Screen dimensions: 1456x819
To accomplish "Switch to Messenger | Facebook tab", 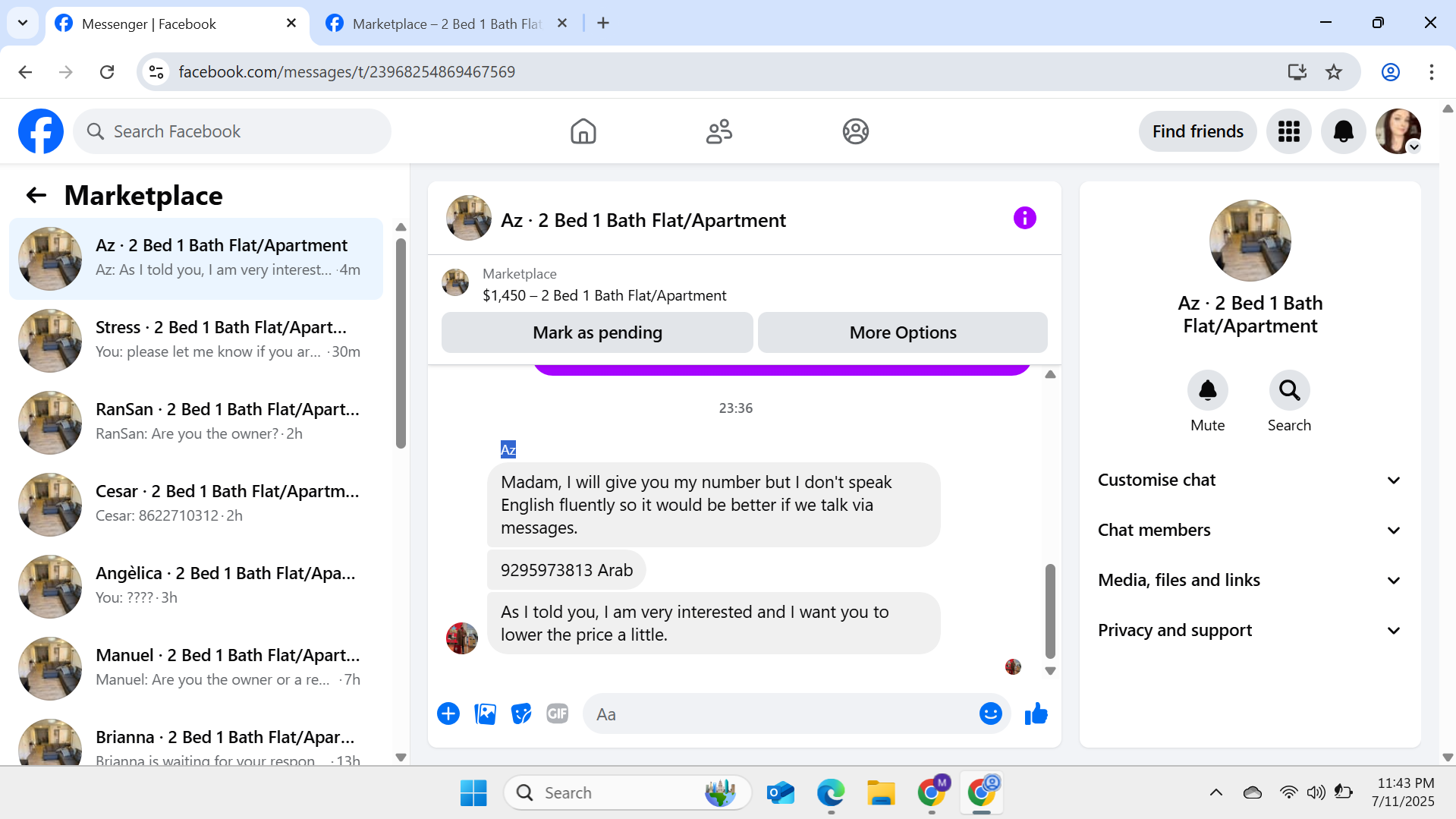I will coord(177,24).
